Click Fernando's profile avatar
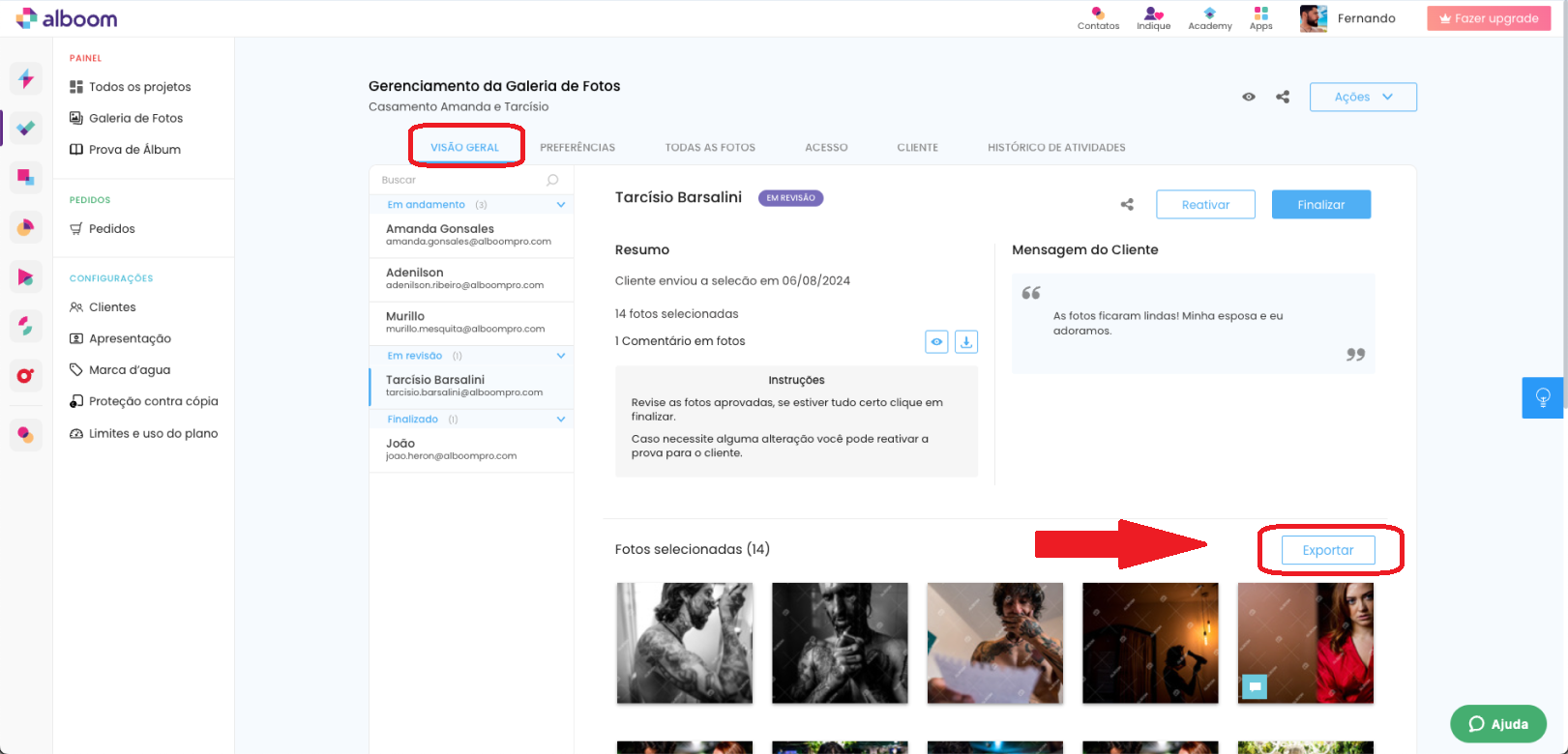 tap(1314, 18)
